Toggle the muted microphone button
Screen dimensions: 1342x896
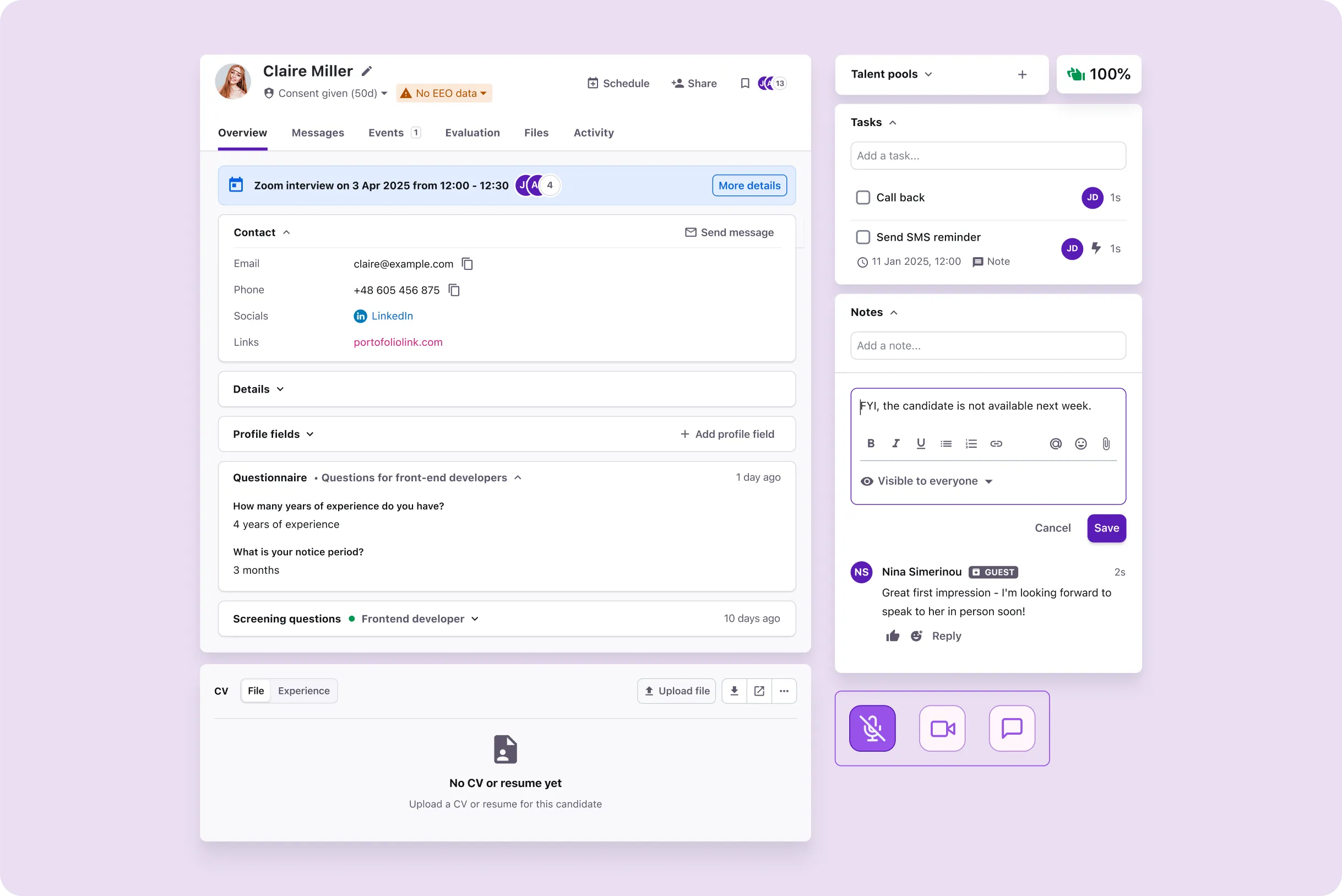872,729
